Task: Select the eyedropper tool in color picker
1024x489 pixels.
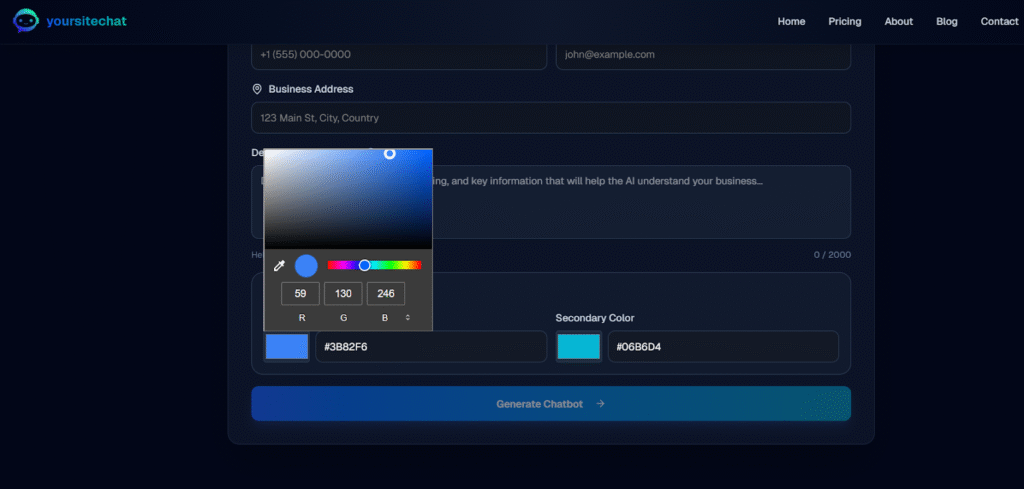Action: [280, 266]
